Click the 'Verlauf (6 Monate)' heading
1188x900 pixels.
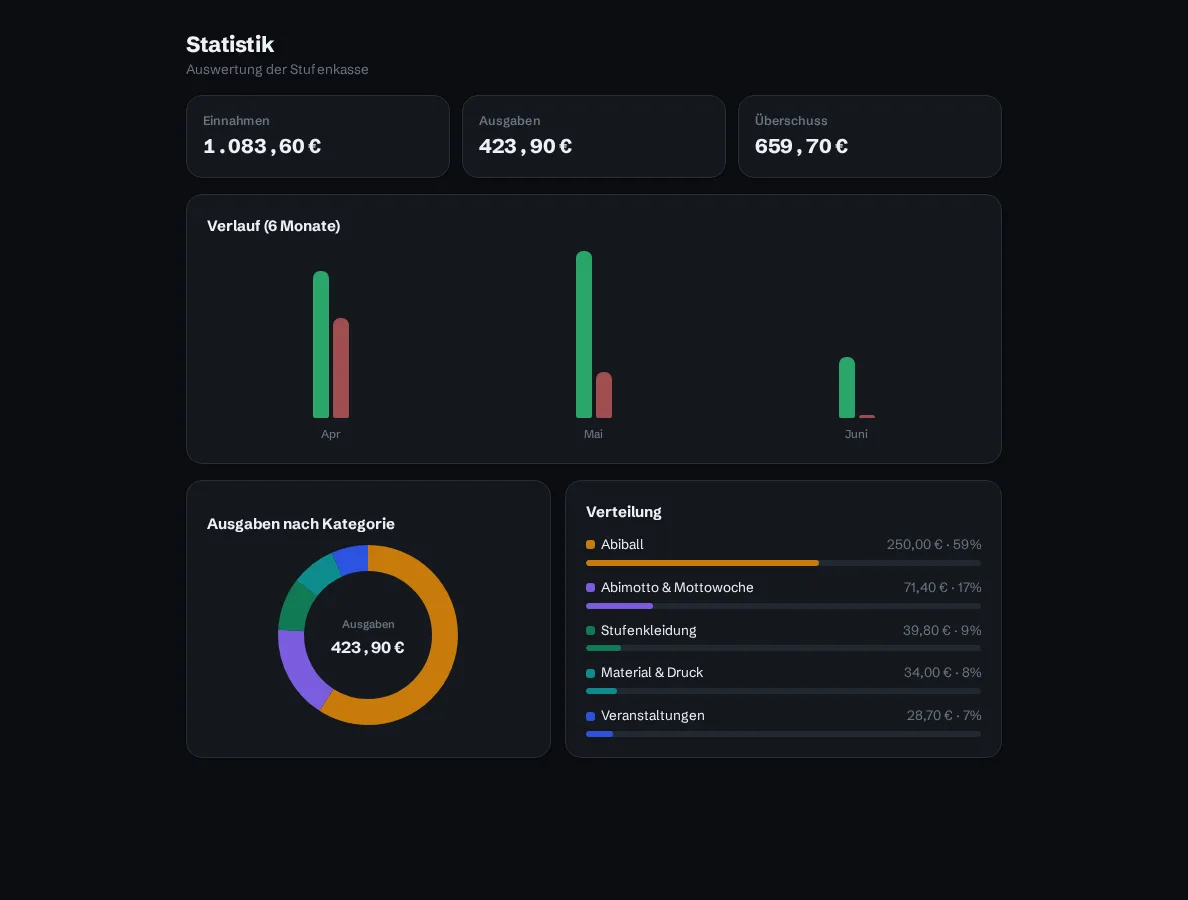(x=274, y=226)
